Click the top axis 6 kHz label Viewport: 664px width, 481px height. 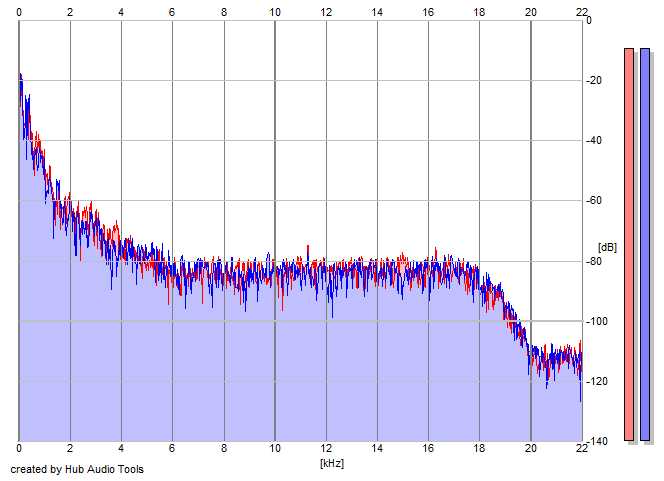(172, 12)
